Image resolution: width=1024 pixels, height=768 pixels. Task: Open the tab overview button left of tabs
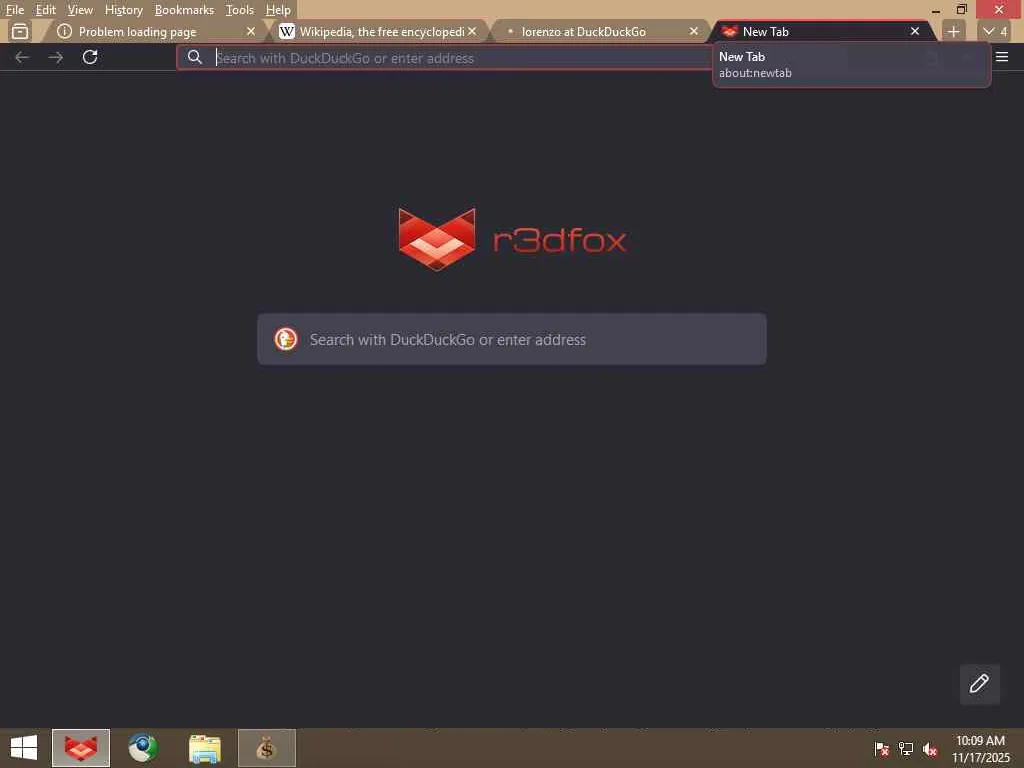click(x=20, y=31)
